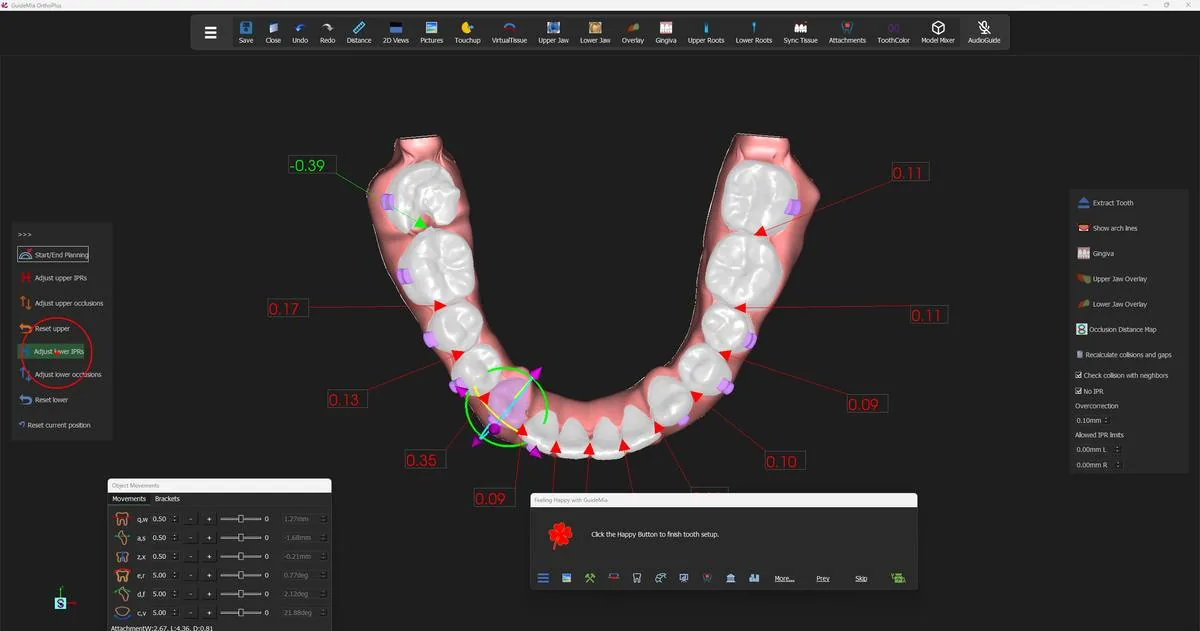
Task: Click the Skip link
Action: pyautogui.click(x=861, y=579)
